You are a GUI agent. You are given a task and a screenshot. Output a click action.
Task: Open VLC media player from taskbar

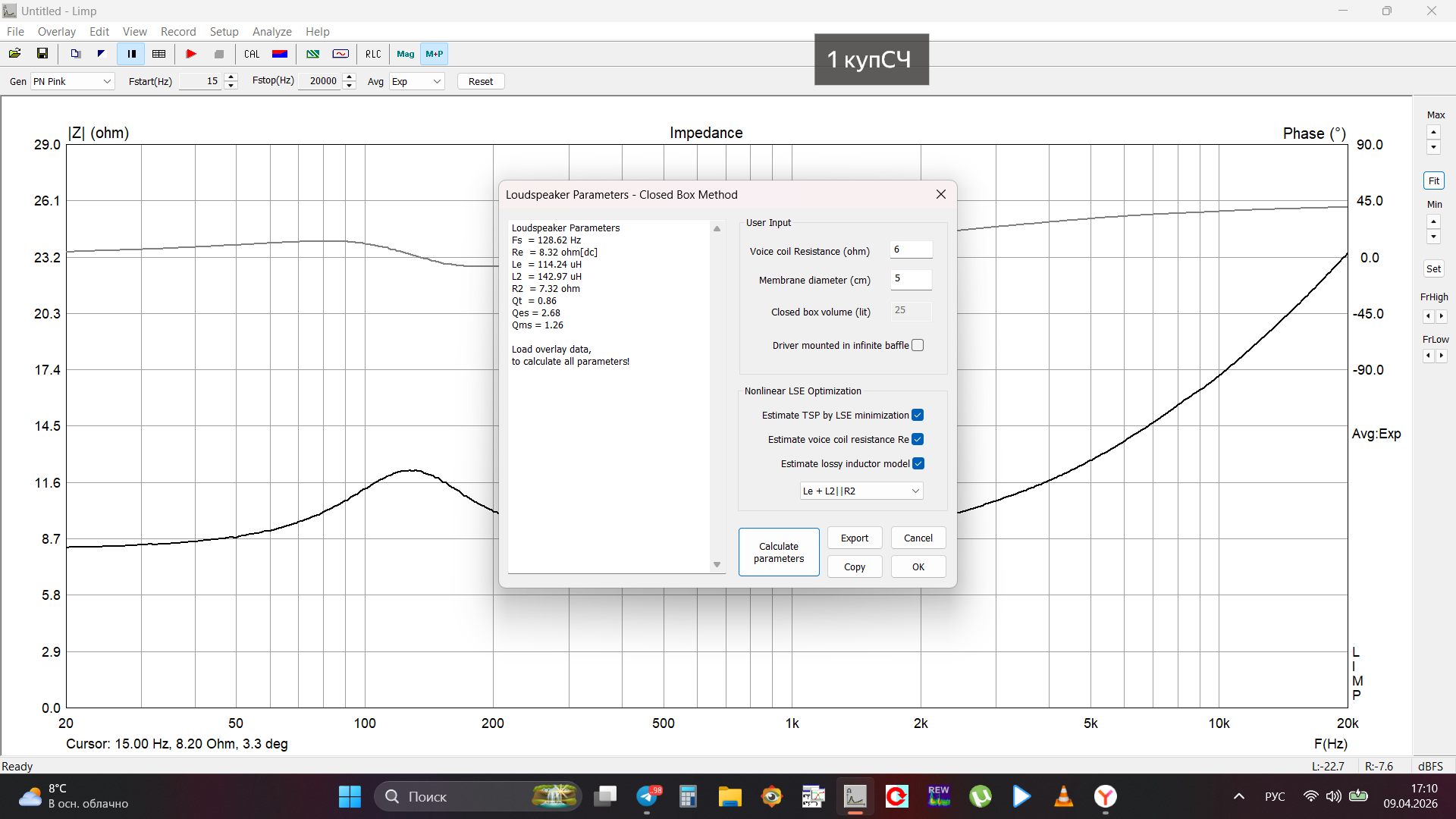pyautogui.click(x=1063, y=796)
